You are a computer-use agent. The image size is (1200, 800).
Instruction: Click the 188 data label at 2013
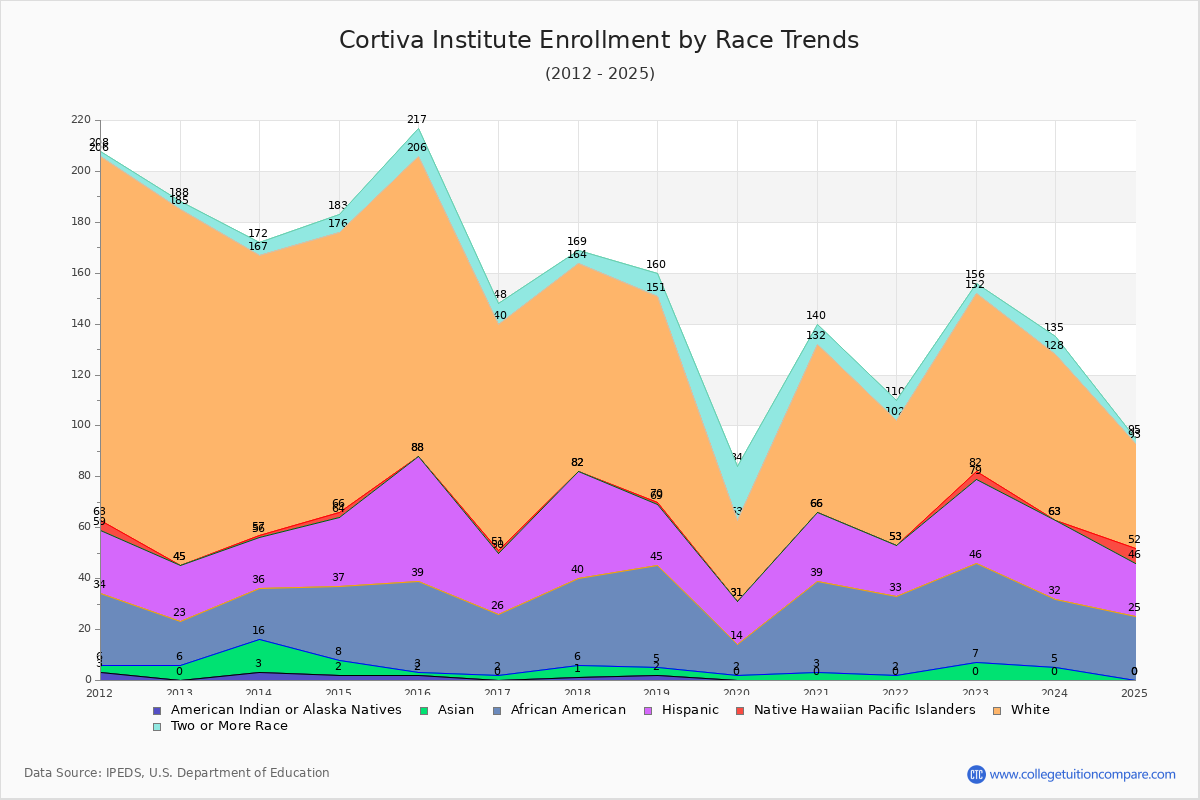179,193
